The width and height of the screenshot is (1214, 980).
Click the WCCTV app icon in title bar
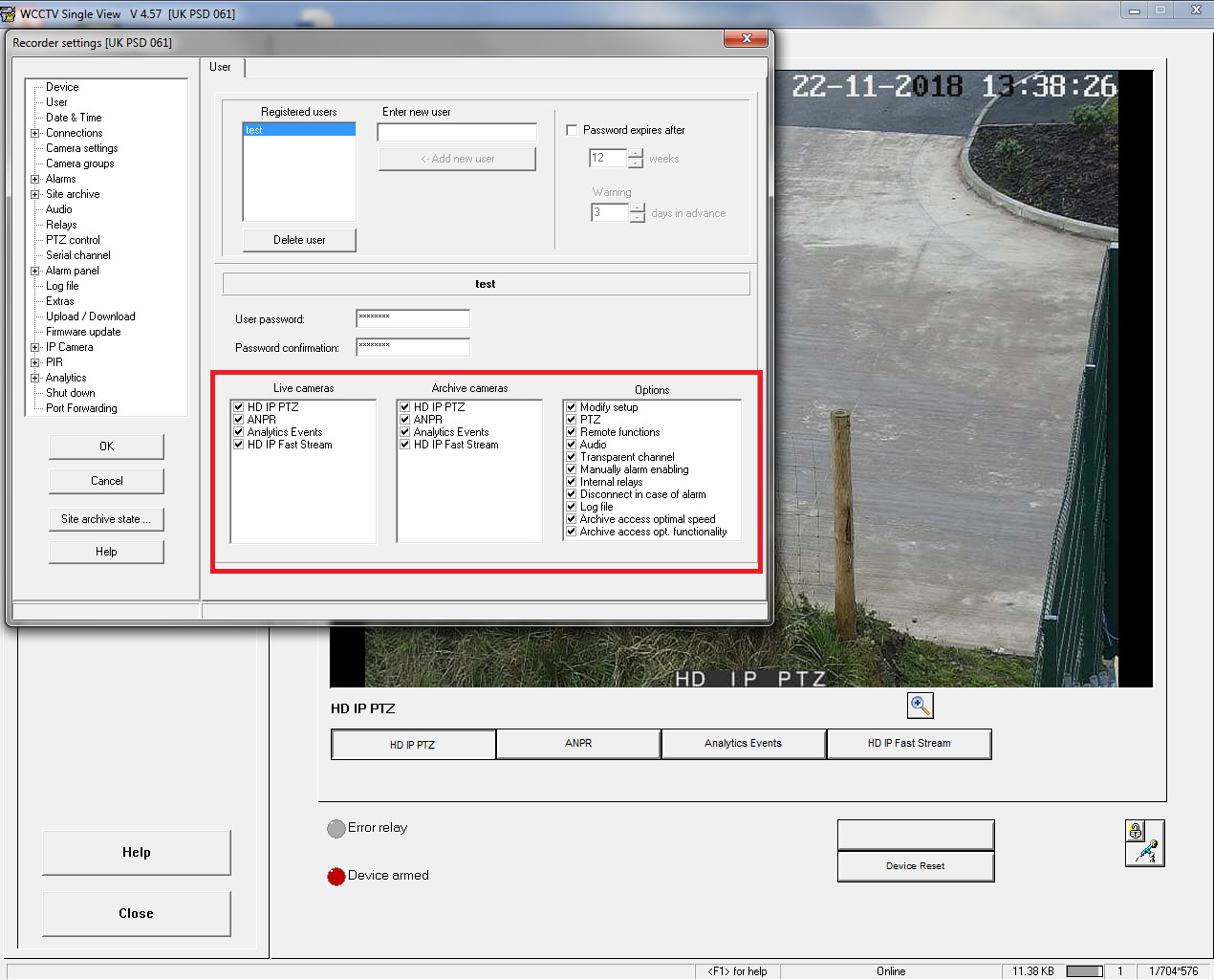9,13
